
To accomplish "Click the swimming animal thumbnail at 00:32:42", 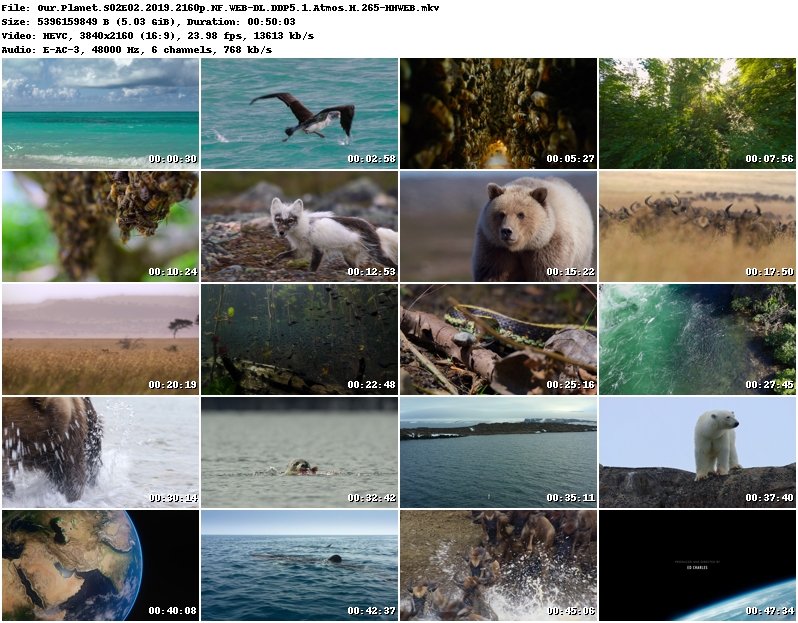I will click(299, 452).
